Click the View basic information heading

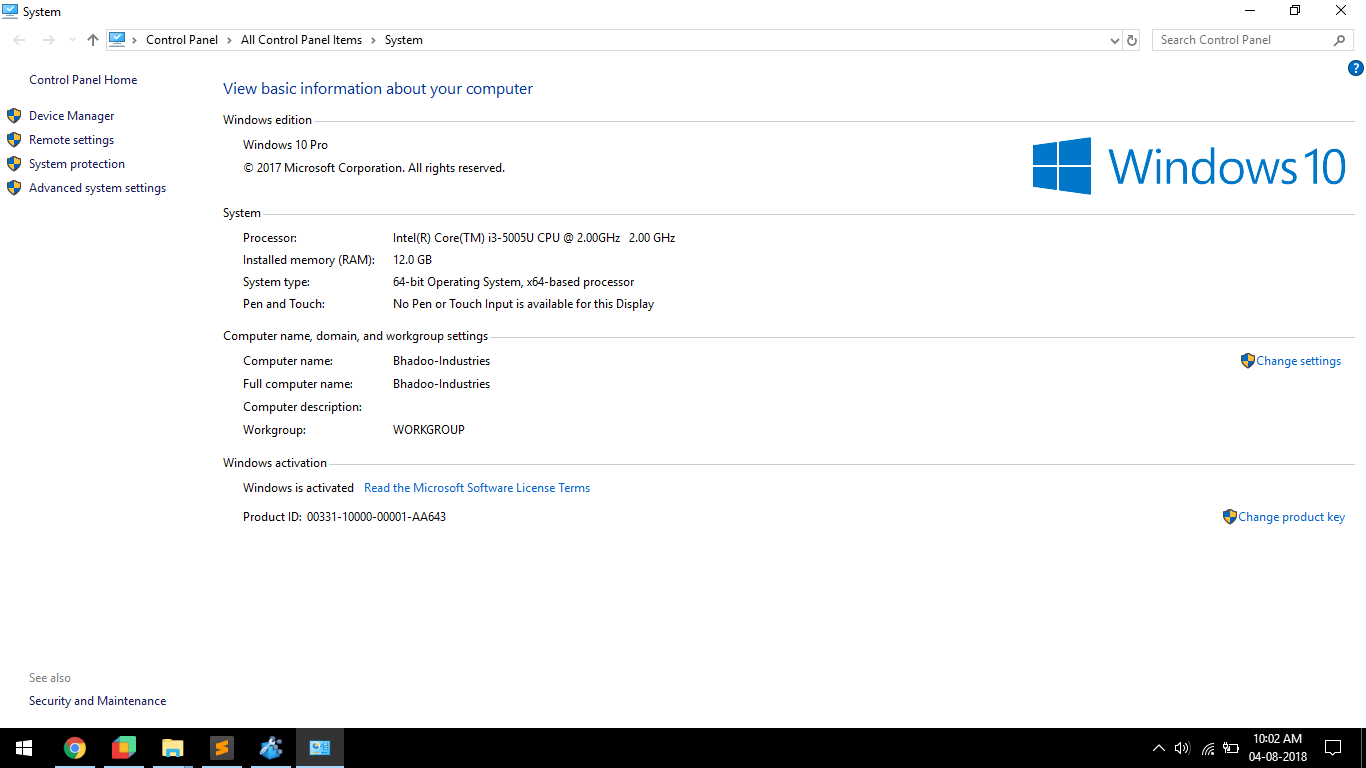[378, 89]
